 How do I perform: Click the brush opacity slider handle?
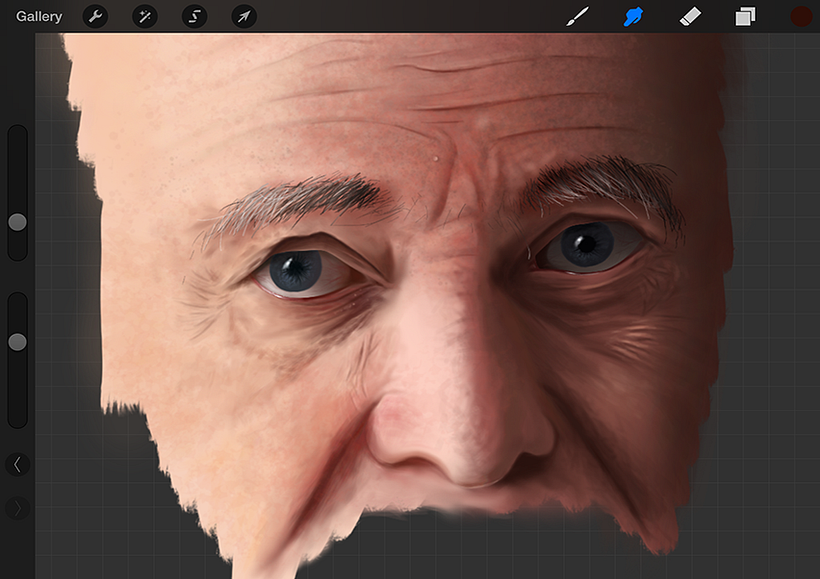[x=17, y=342]
